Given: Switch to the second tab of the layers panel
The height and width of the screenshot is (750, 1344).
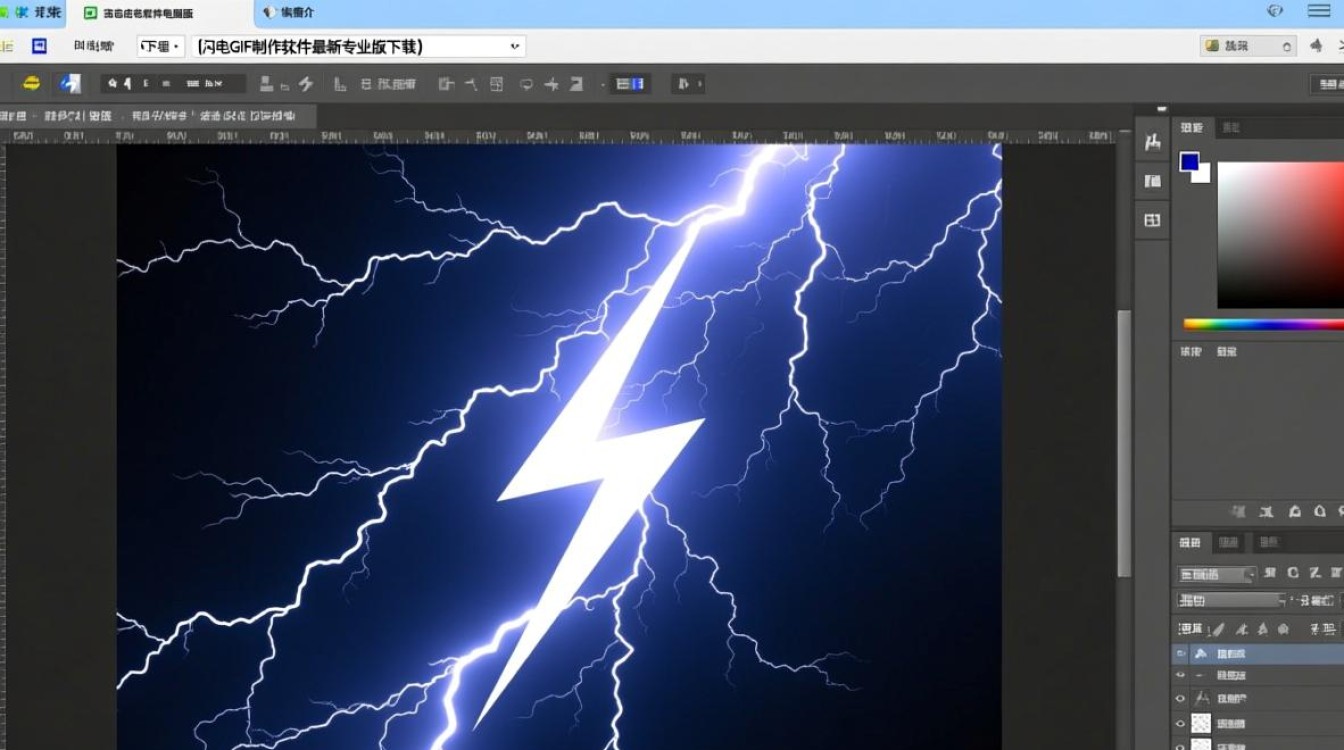Looking at the screenshot, I should 1229,542.
